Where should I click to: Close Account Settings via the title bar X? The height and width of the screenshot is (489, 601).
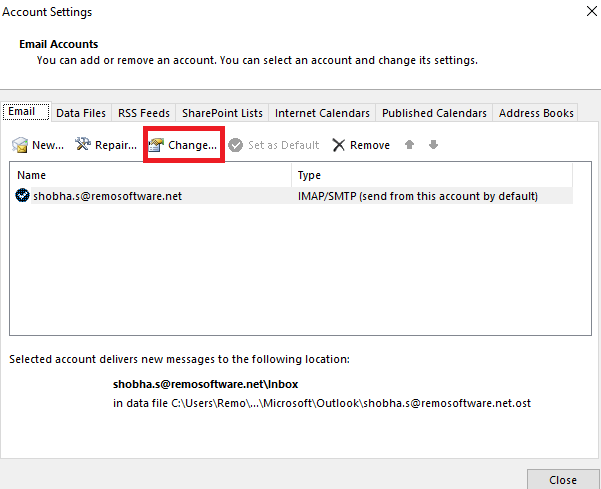tap(592, 11)
